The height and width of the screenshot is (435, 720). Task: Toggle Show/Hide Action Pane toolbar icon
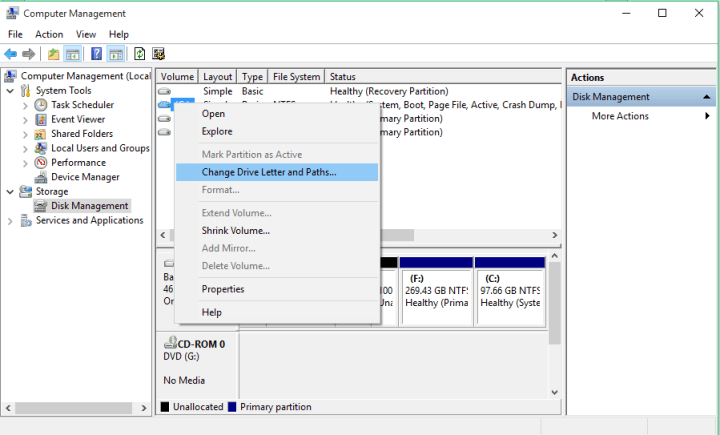click(x=116, y=54)
